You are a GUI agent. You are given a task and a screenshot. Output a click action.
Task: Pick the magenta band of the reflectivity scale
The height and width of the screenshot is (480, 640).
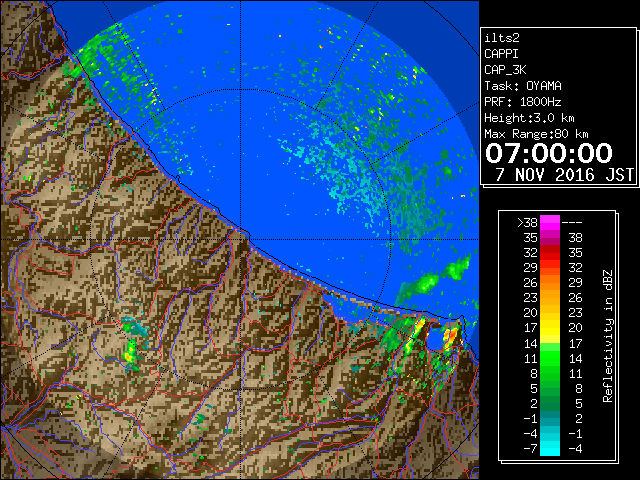click(550, 223)
